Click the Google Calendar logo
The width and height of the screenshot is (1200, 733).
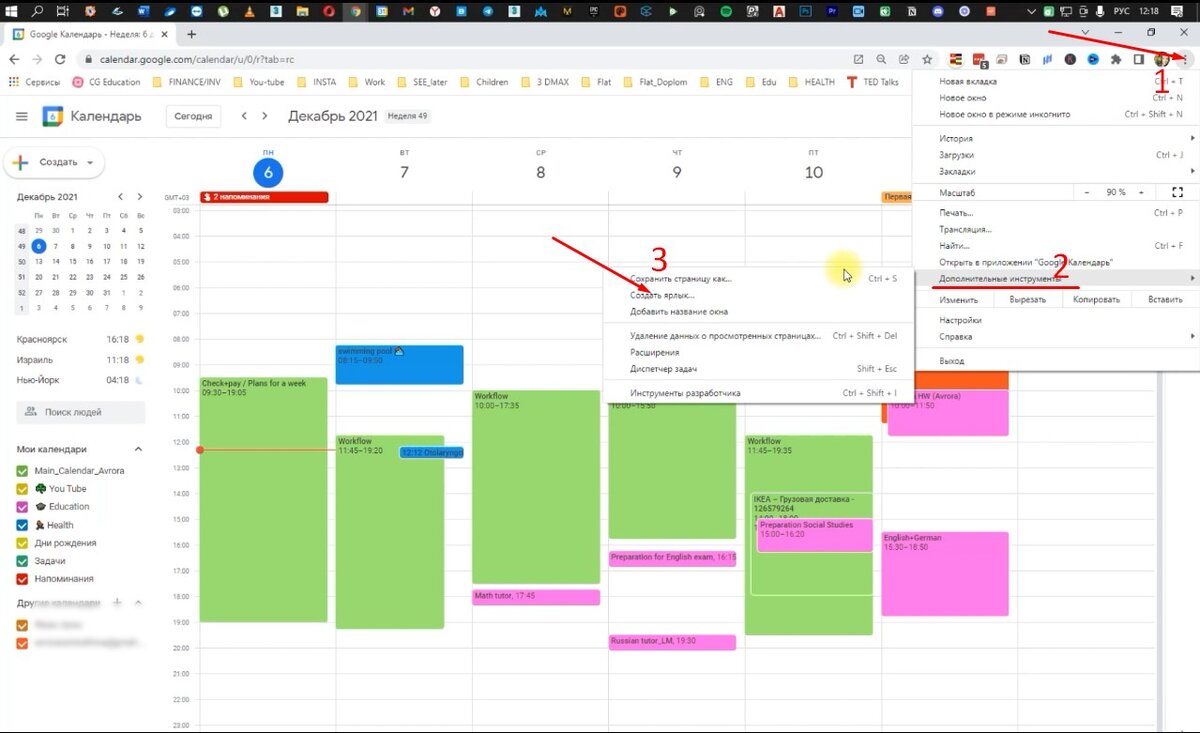(53, 116)
